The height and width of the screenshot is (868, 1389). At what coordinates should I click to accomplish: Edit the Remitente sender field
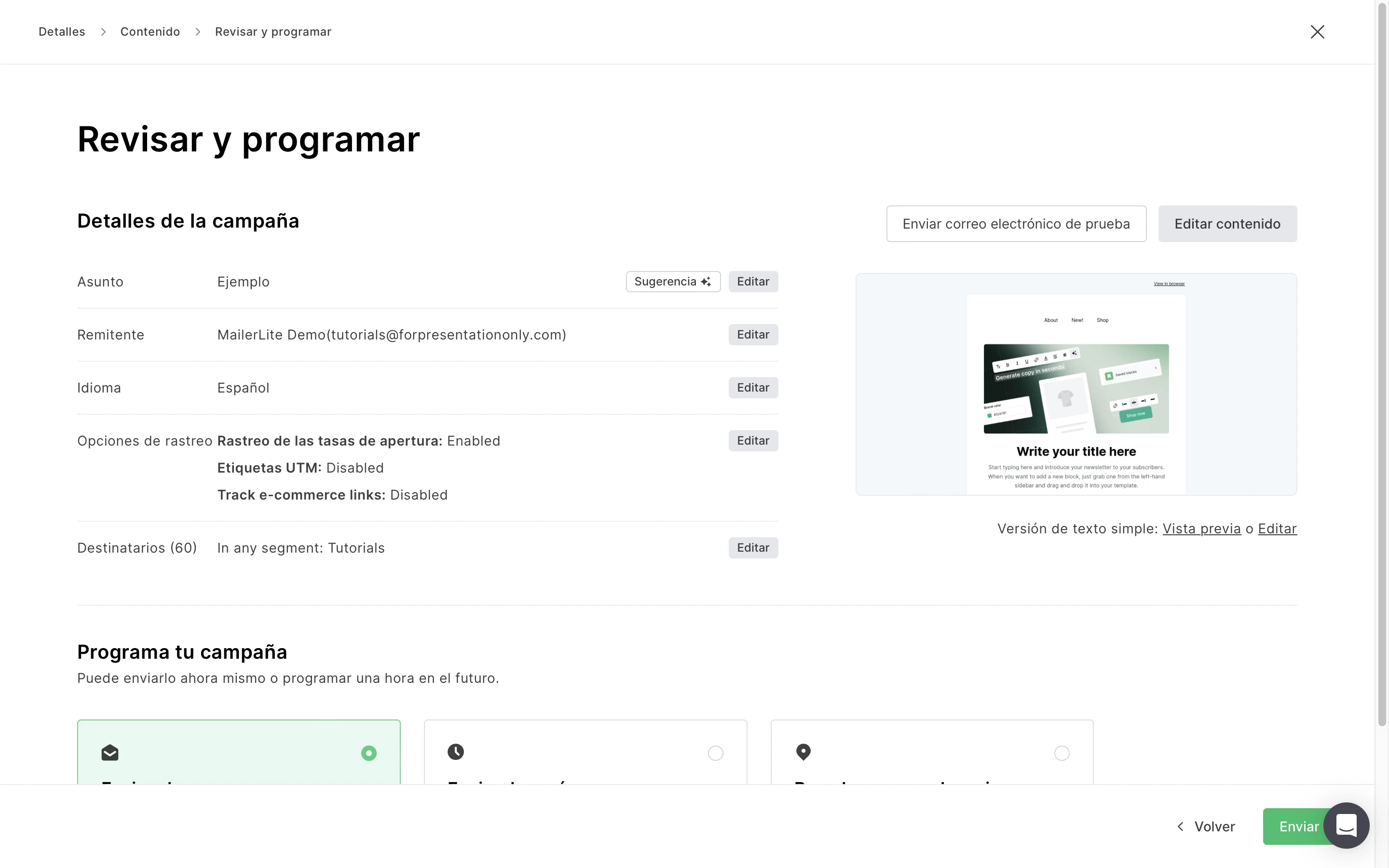753,335
